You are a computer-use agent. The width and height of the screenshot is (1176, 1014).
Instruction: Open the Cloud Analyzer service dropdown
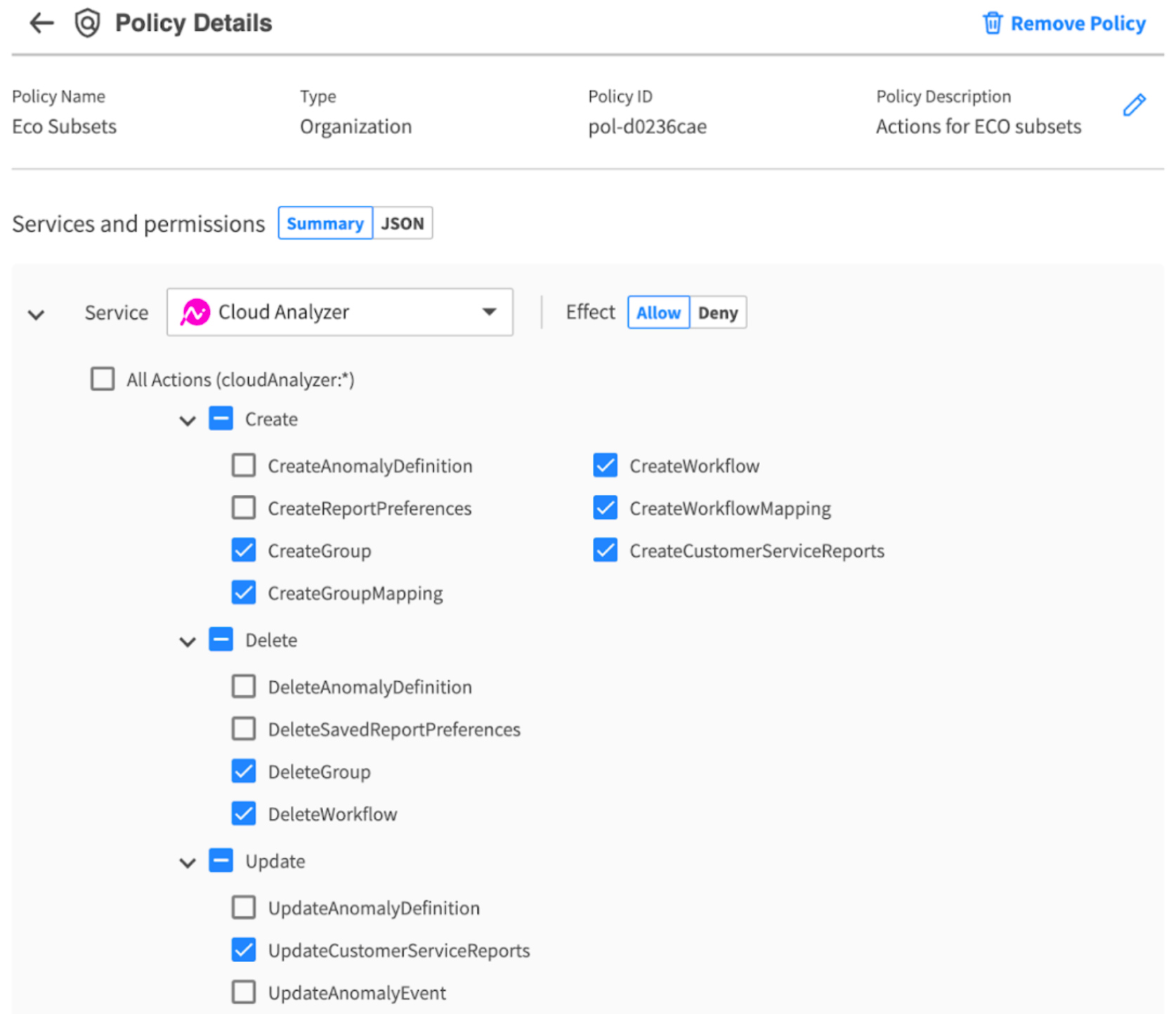point(488,312)
